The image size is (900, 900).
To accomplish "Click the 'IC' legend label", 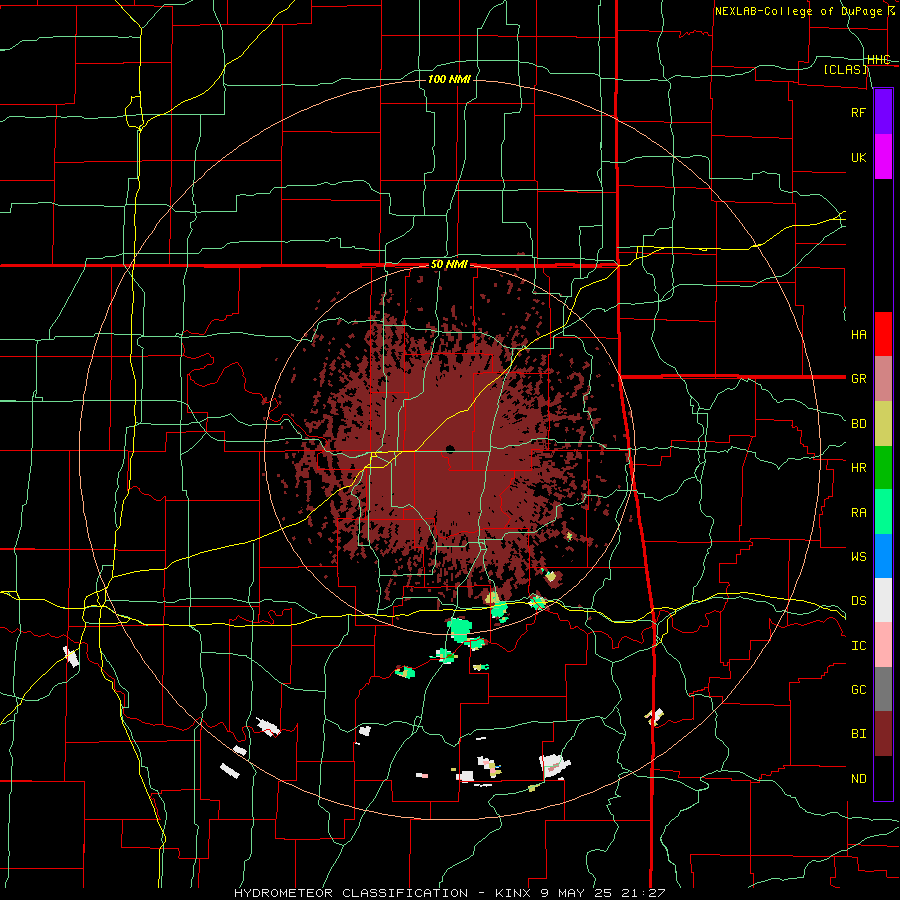I will tap(858, 646).
